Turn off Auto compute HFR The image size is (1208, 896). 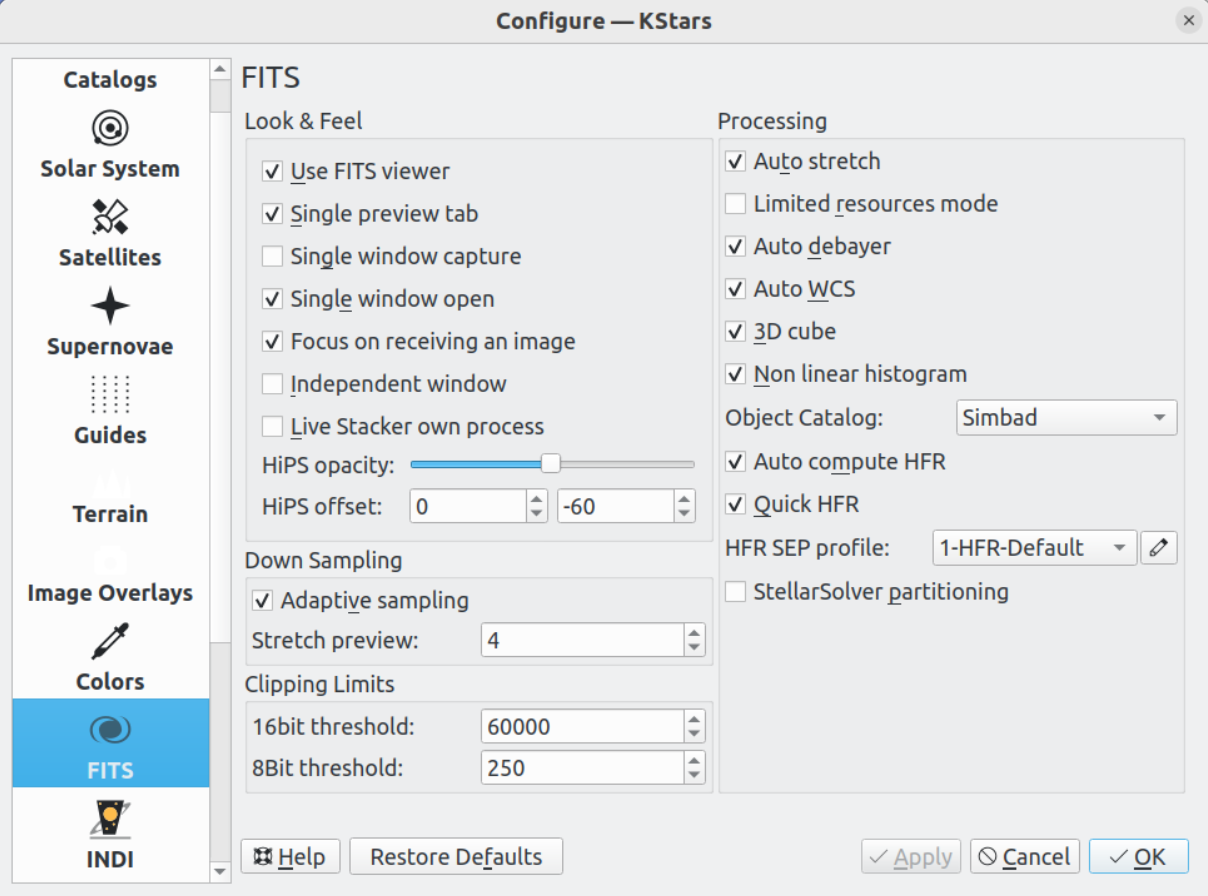tap(735, 462)
